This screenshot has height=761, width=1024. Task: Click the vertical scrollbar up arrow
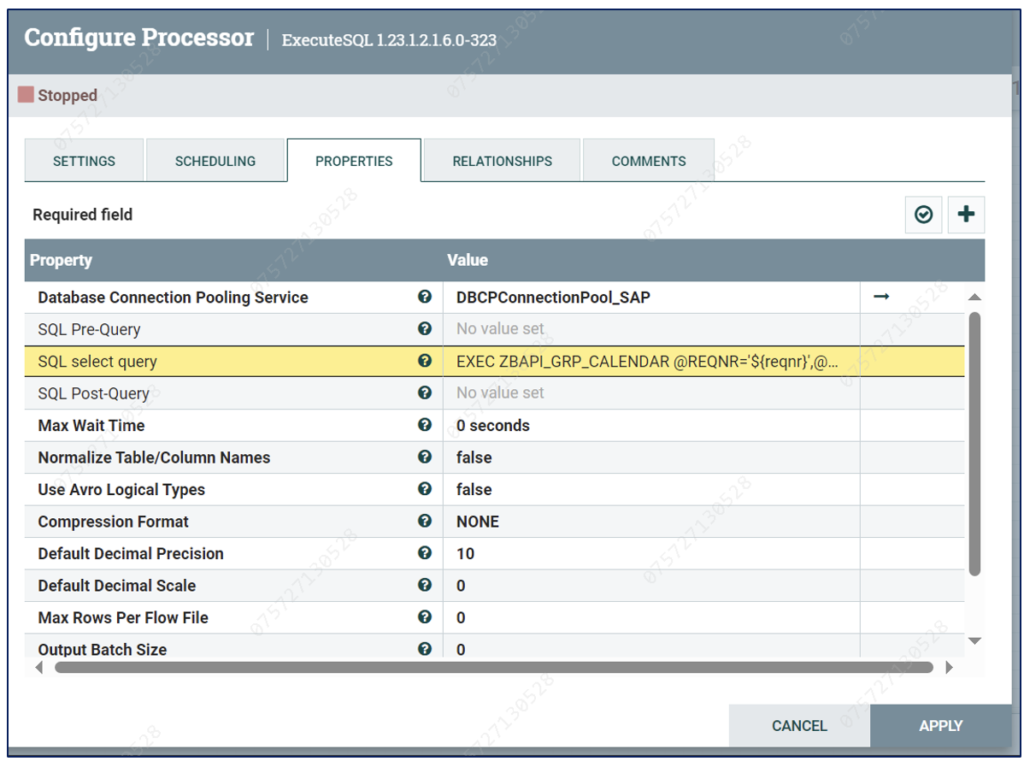click(974, 297)
